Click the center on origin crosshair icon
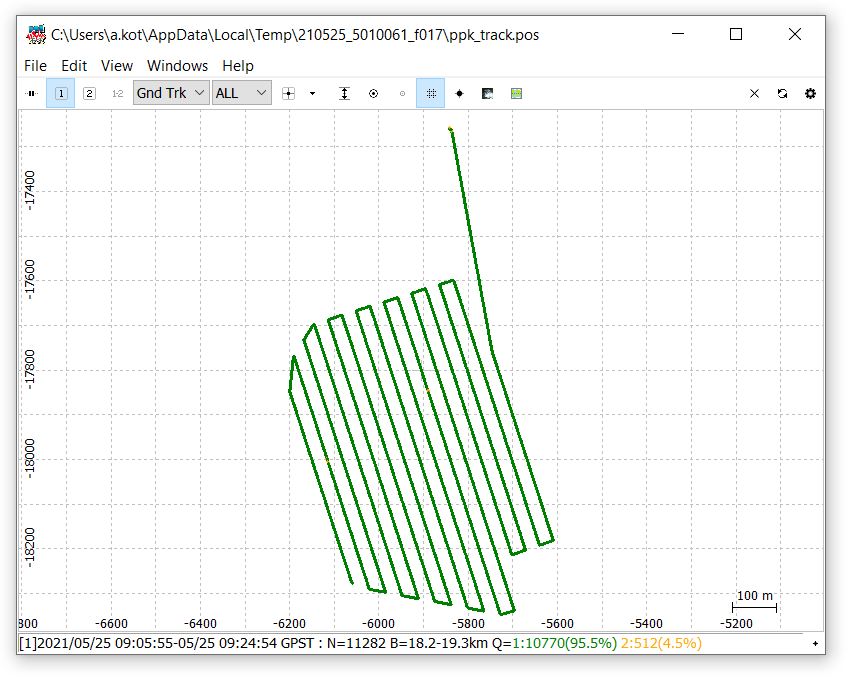 pos(288,94)
